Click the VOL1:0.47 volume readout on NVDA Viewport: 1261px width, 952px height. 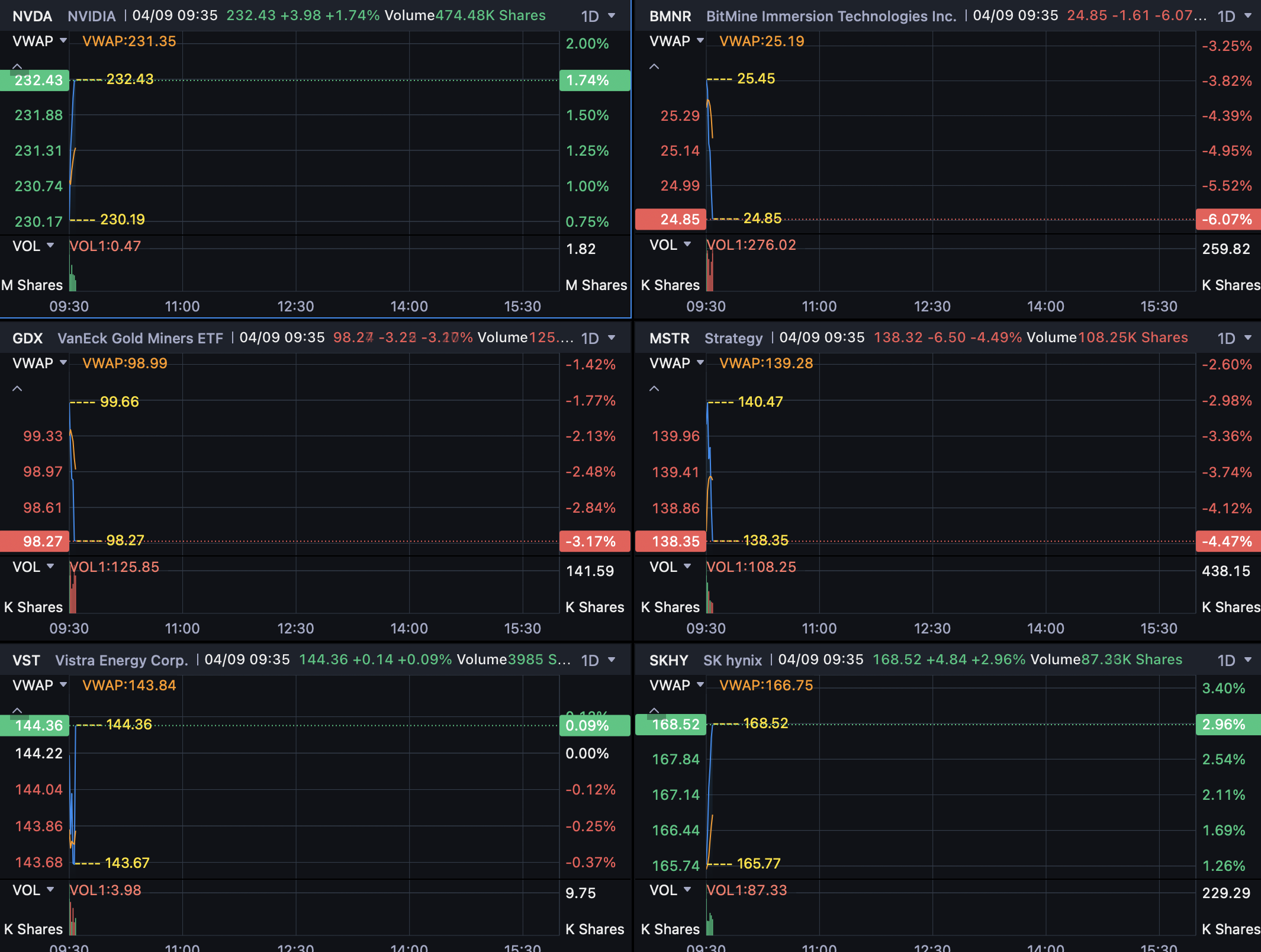tap(105, 246)
